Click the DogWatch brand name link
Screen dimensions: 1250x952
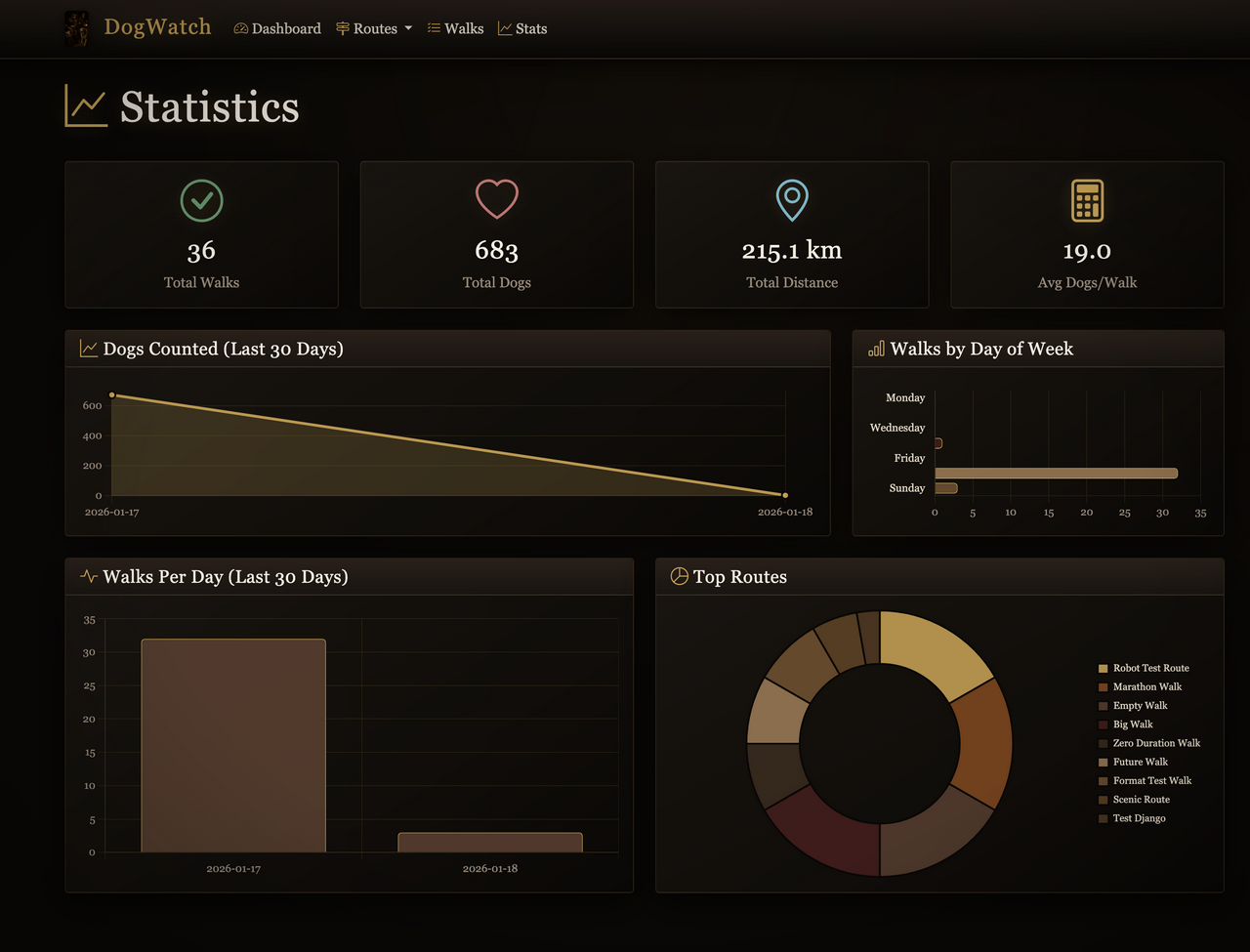pyautogui.click(x=157, y=27)
